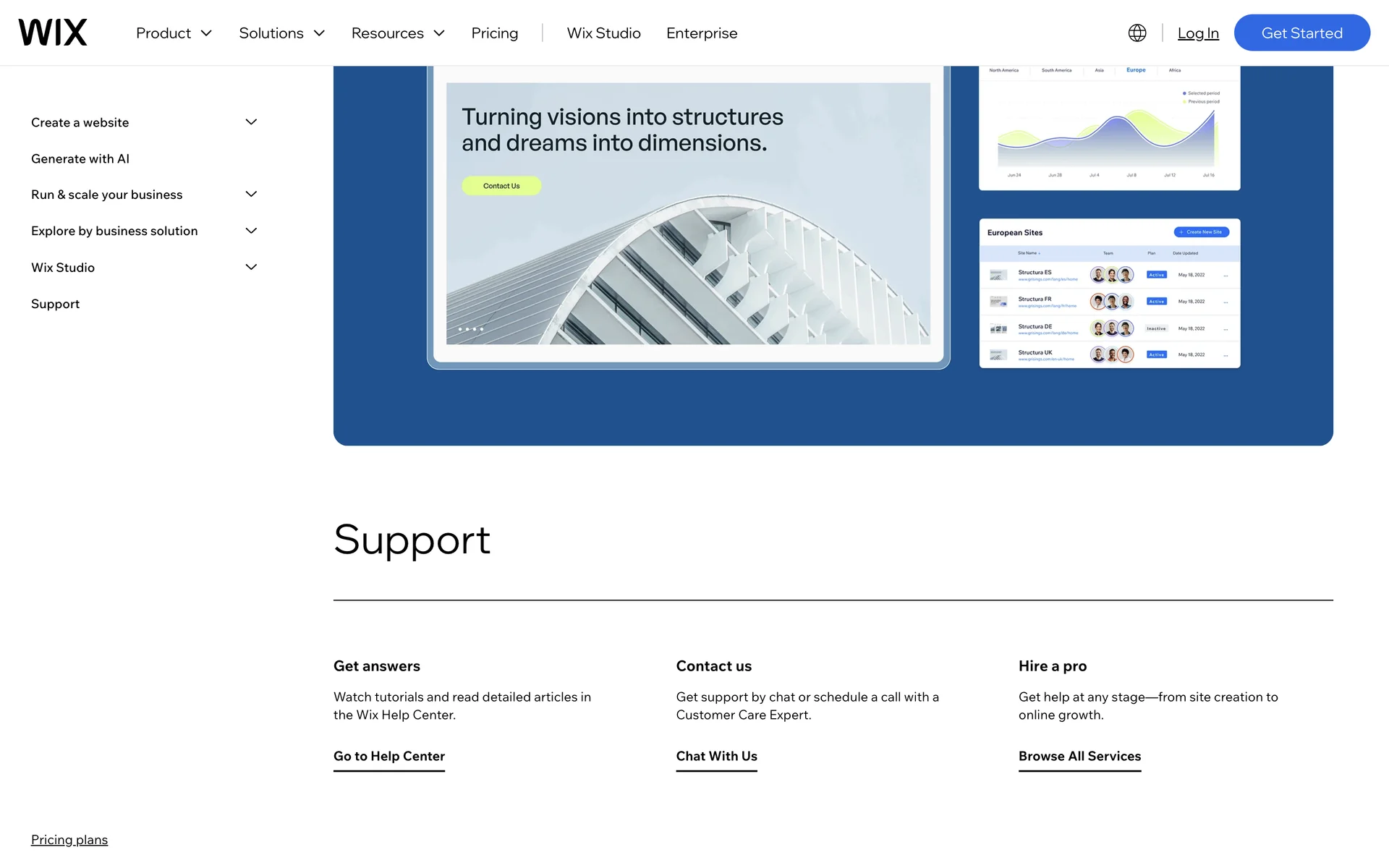Expand the Explore by business solution chevron
This screenshot has width=1389, height=868.
click(x=251, y=231)
